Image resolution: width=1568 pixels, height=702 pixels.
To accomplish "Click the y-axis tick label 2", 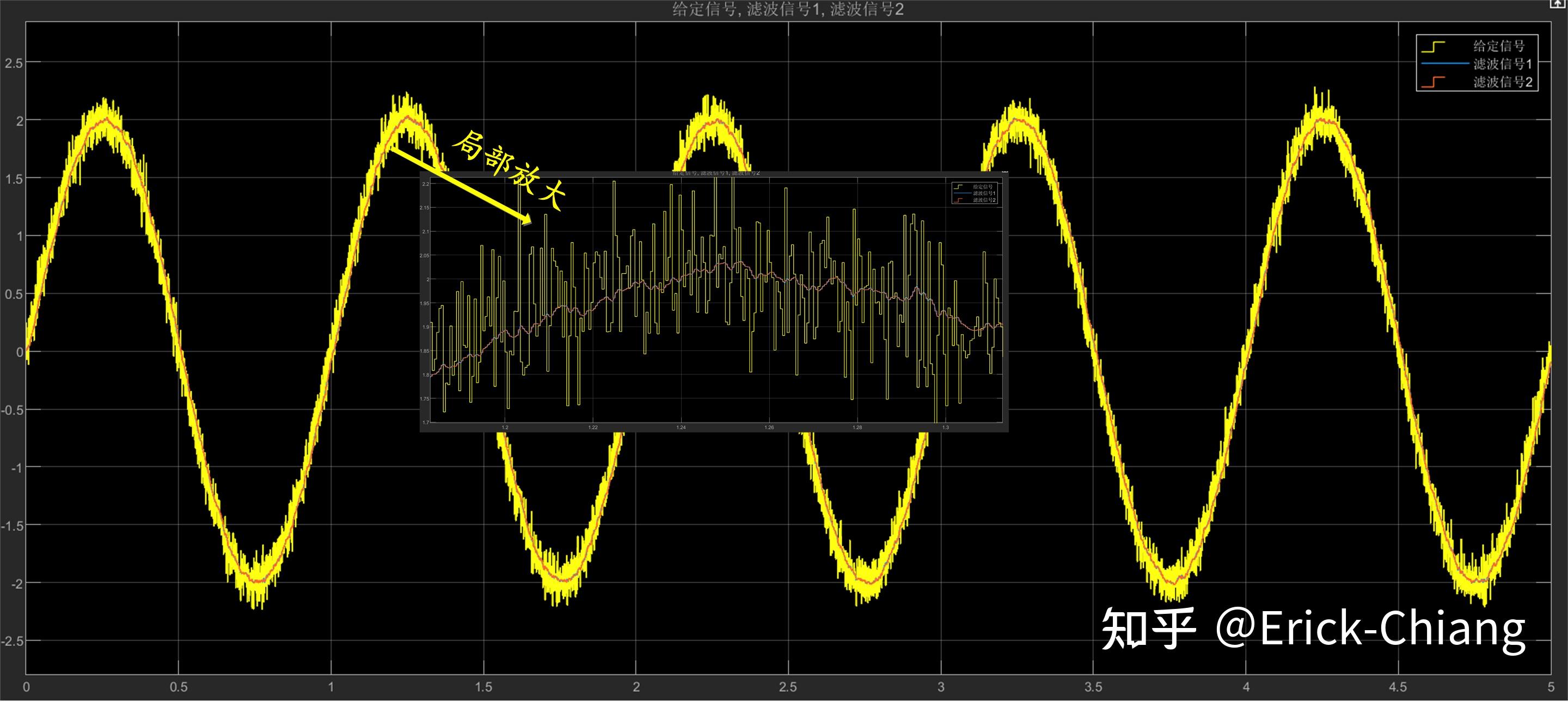I will (x=20, y=121).
